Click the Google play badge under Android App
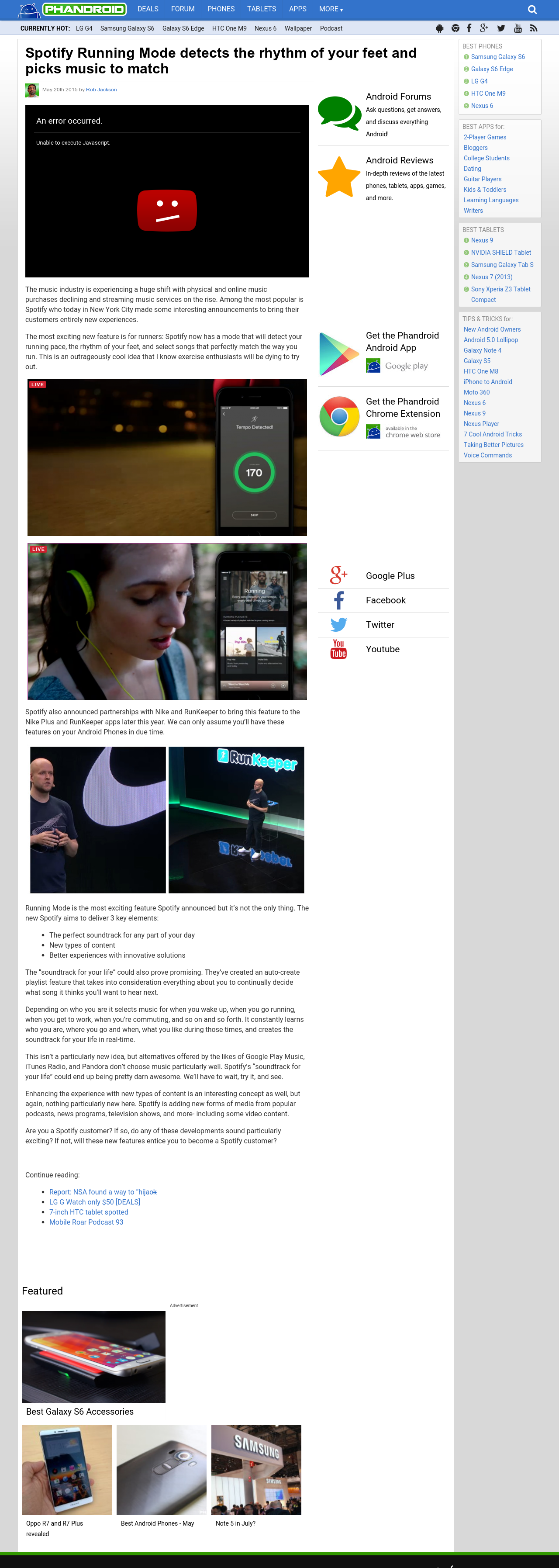This screenshot has height=1568, width=559. (x=397, y=366)
